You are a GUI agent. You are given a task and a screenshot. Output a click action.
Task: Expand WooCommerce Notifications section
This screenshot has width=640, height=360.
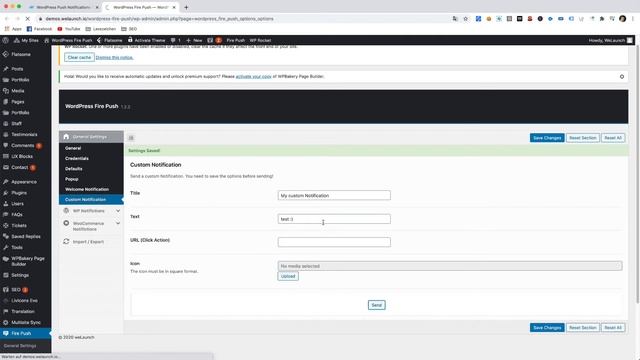click(91, 226)
